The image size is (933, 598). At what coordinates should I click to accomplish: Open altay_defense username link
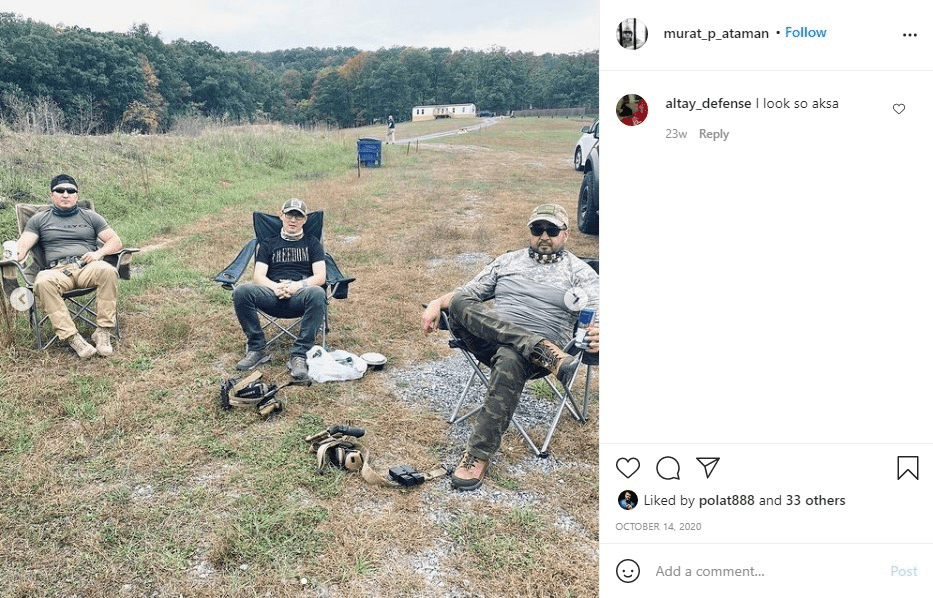pyautogui.click(x=708, y=104)
